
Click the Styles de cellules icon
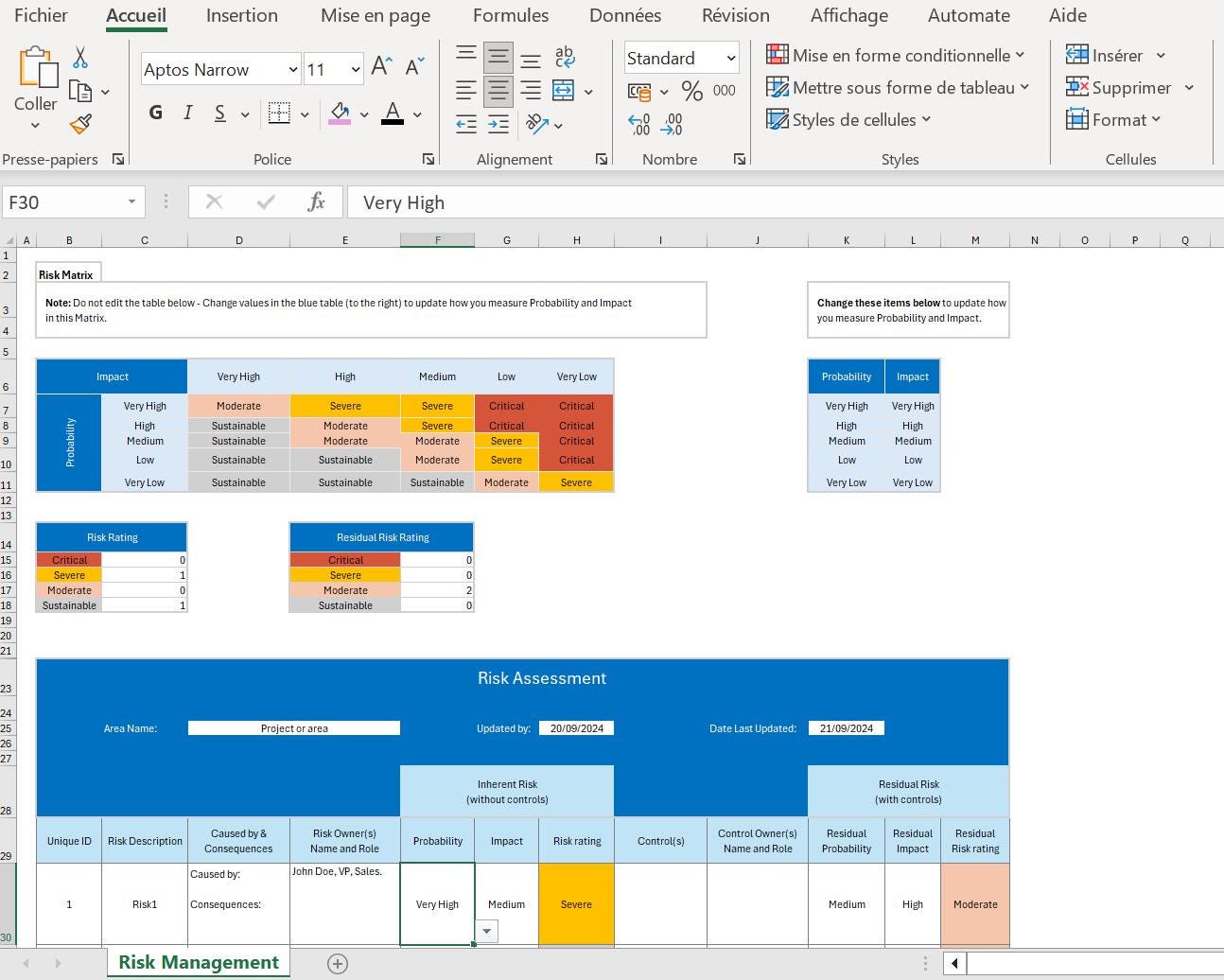(x=777, y=119)
